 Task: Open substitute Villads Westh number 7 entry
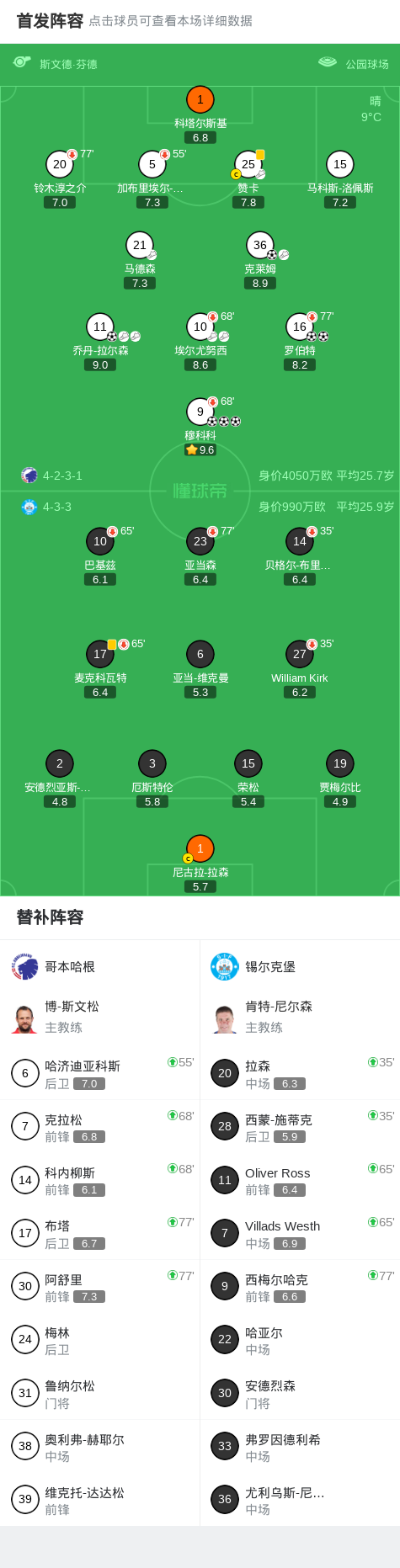click(x=300, y=1233)
